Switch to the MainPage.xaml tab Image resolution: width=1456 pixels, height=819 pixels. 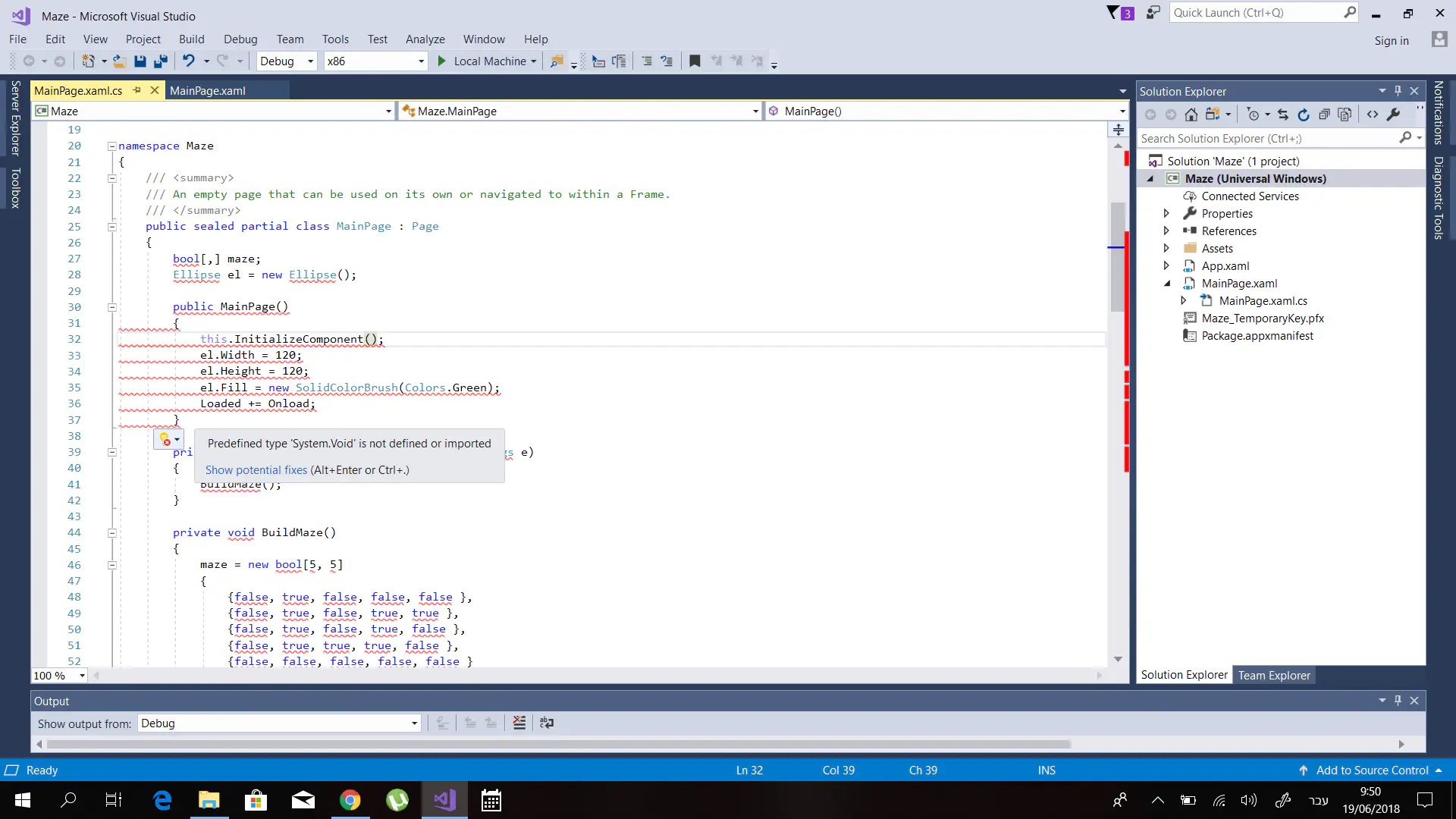pyautogui.click(x=208, y=91)
